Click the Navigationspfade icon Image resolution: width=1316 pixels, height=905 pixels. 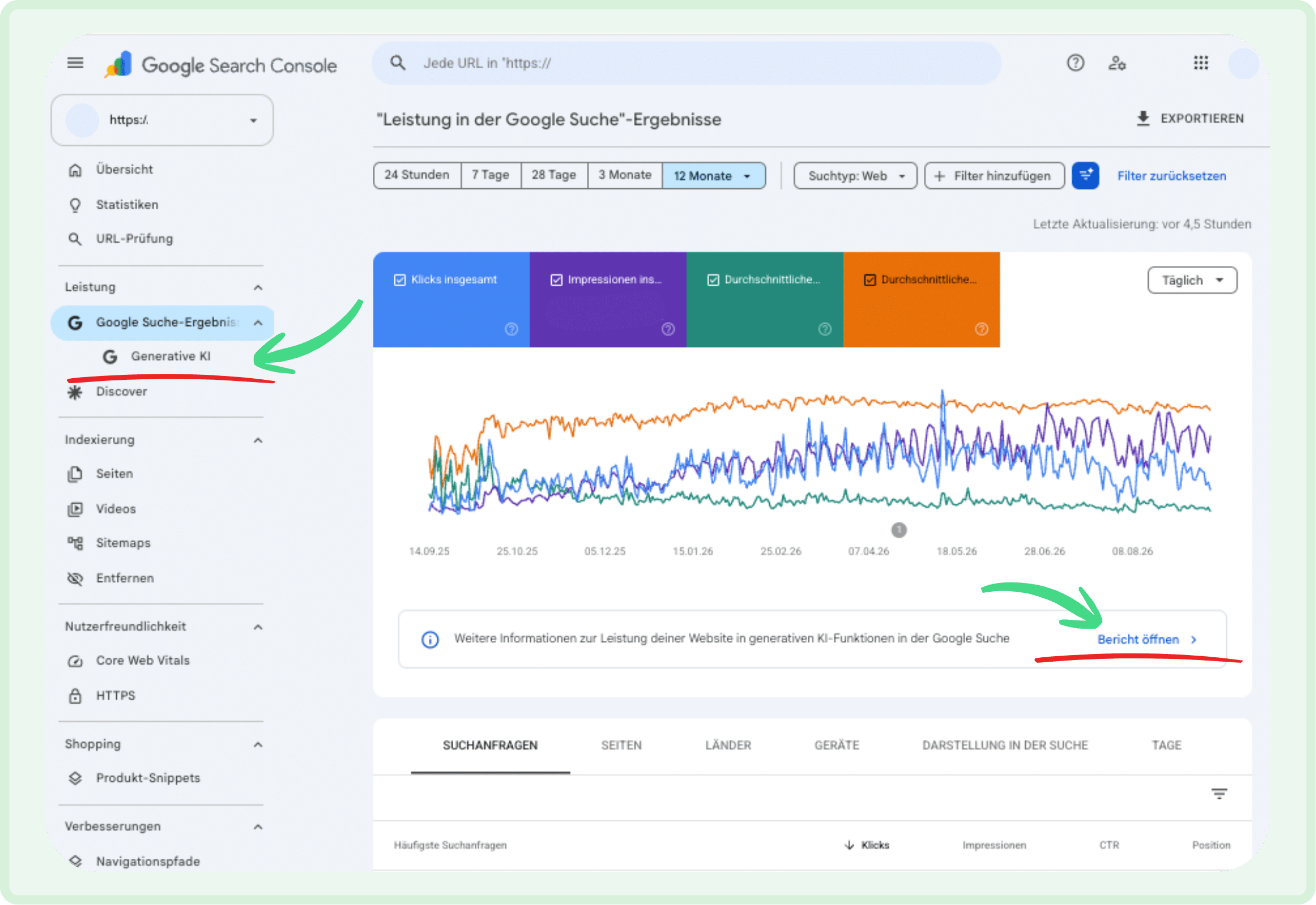pos(75,862)
